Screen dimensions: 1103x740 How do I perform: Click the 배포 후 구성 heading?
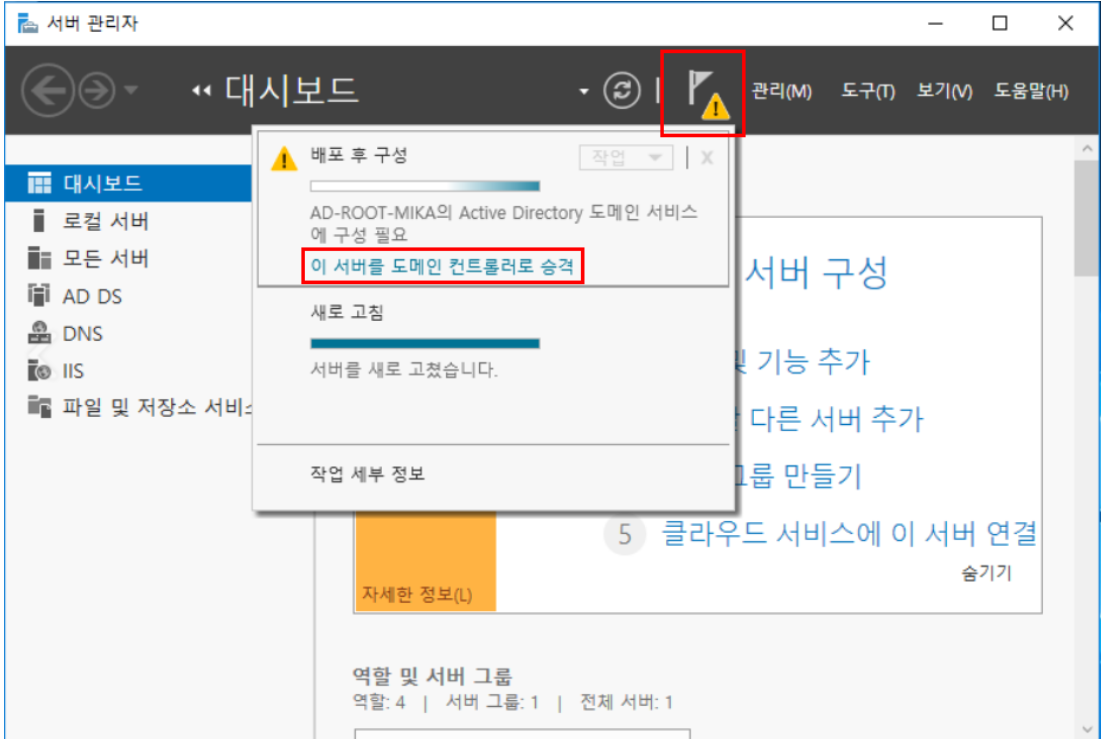[x=359, y=155]
